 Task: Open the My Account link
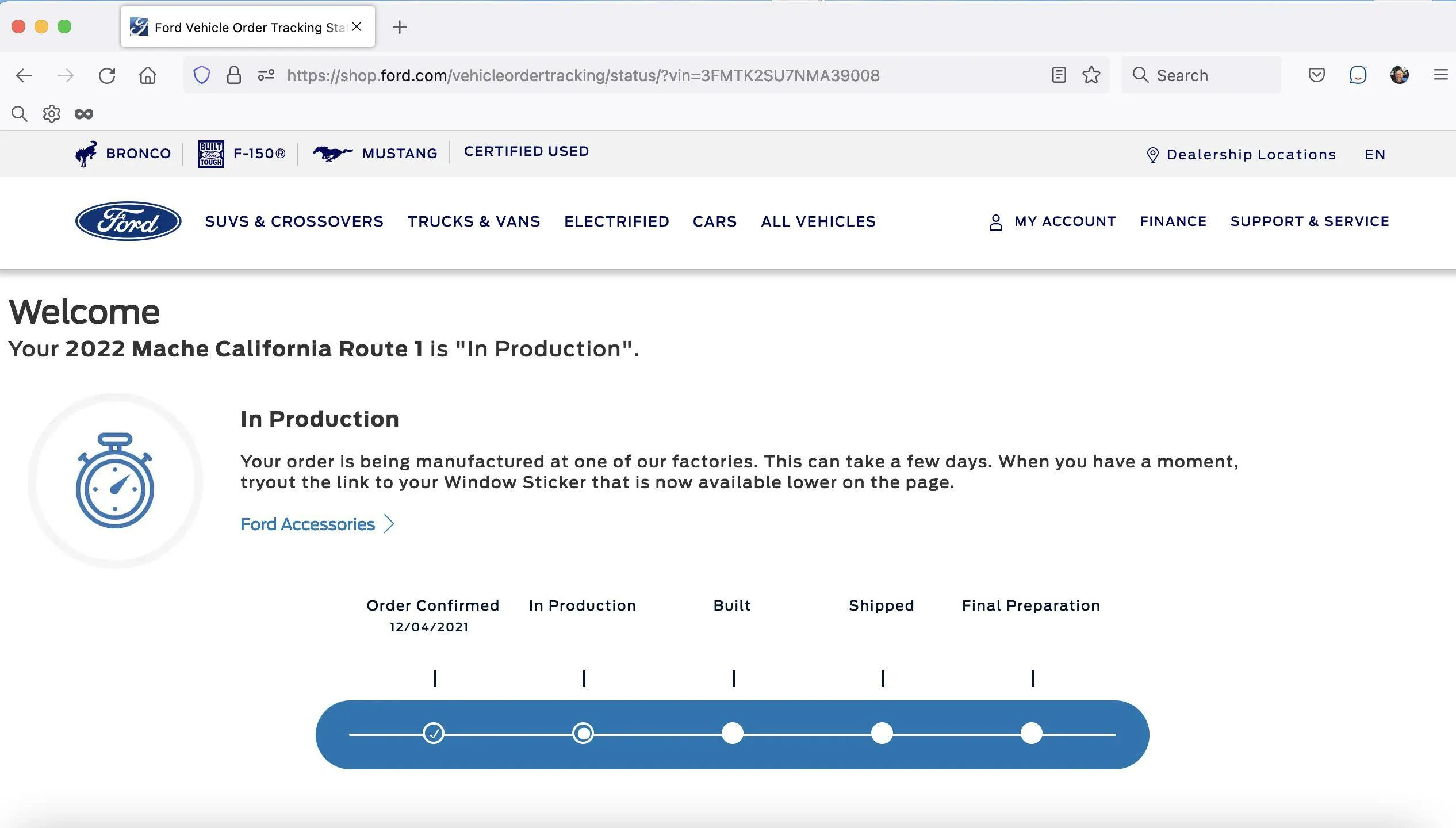(x=1065, y=221)
